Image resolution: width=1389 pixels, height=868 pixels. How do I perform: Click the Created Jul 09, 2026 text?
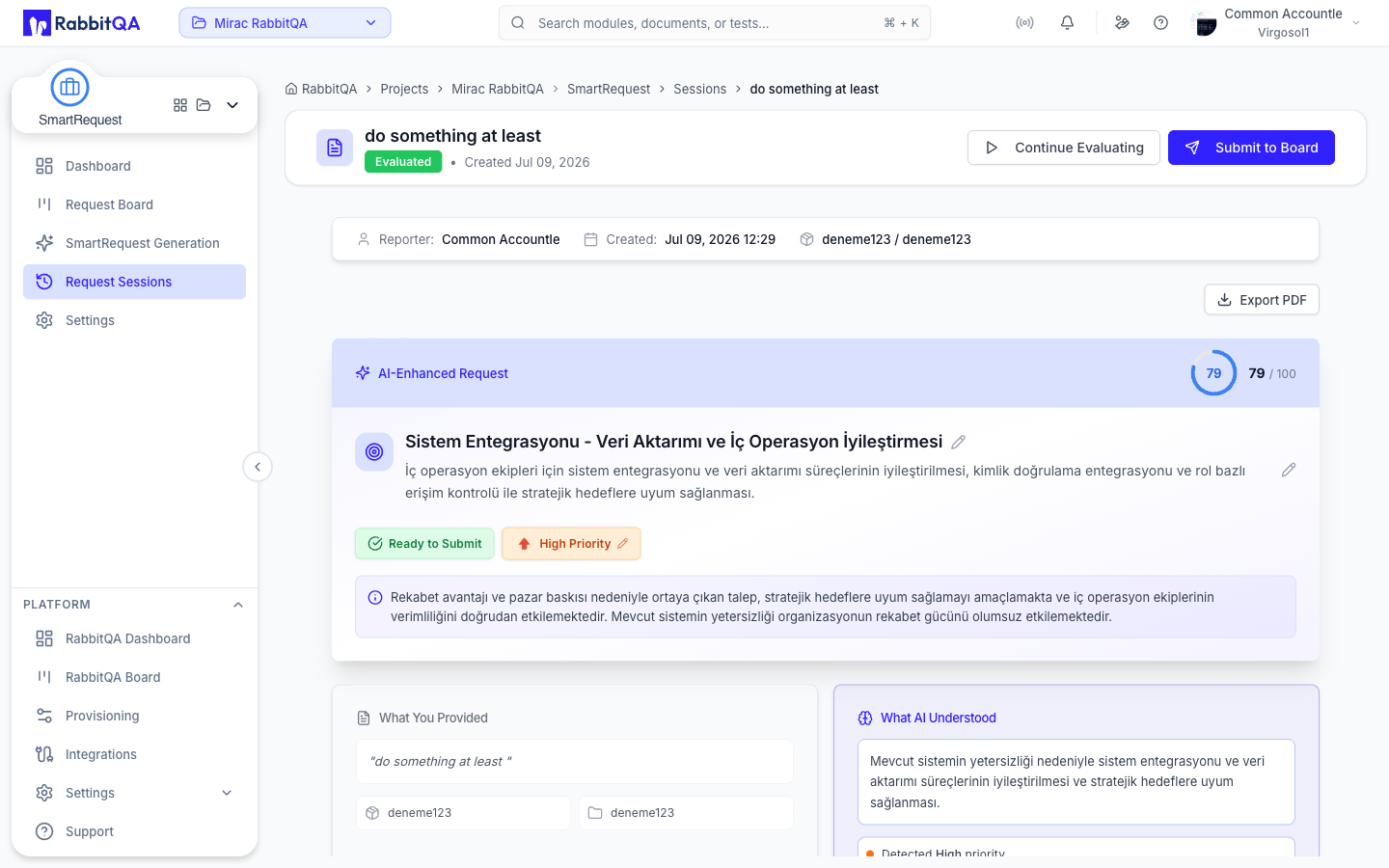[527, 162]
